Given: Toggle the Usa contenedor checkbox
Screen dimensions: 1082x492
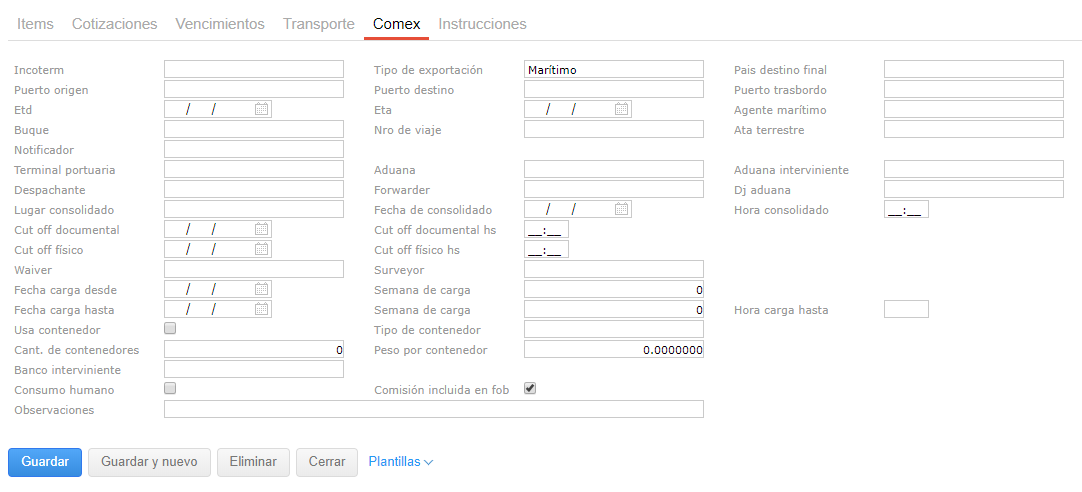Looking at the screenshot, I should pyautogui.click(x=170, y=329).
